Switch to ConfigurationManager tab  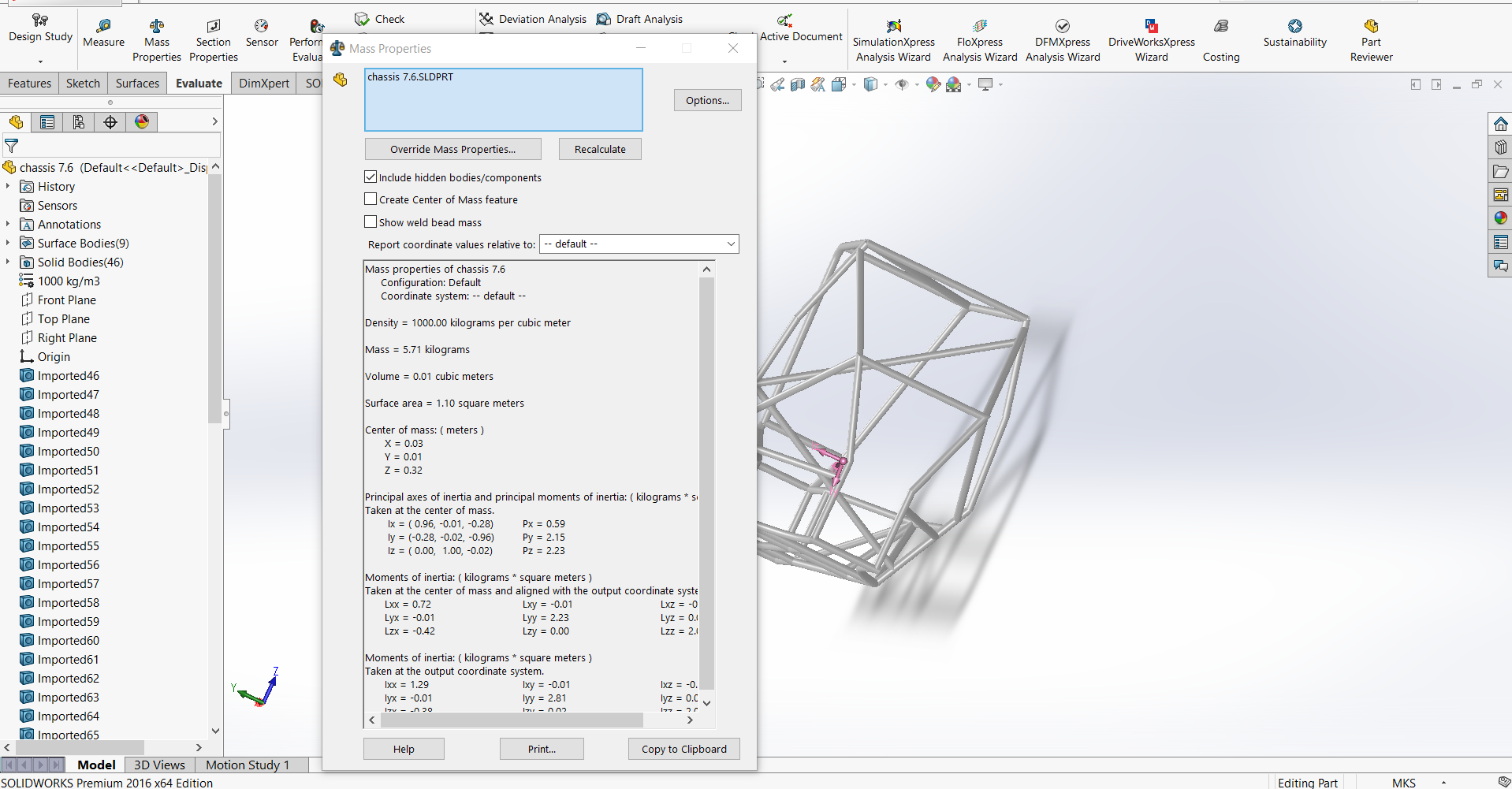(79, 122)
